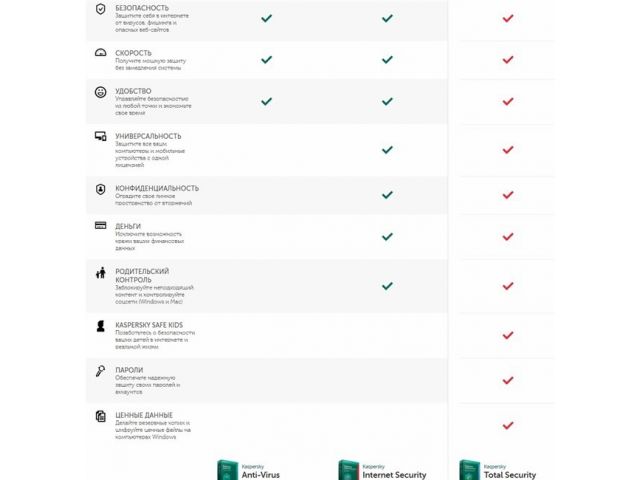Click the Internet Security checkmark in ДЕНЬГИ row

pos(387,237)
